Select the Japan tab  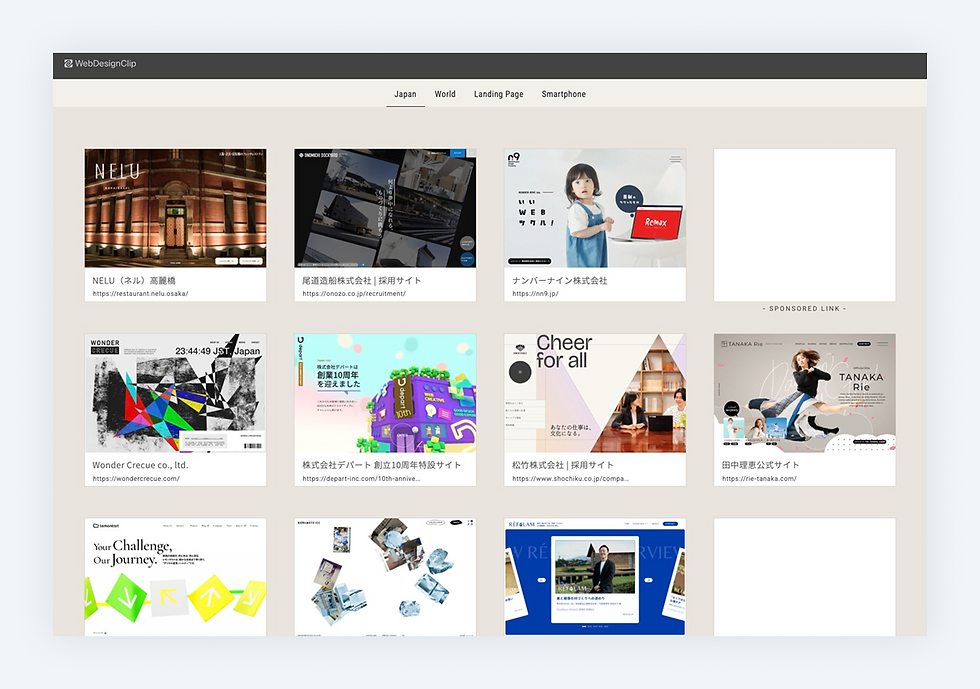pos(405,93)
